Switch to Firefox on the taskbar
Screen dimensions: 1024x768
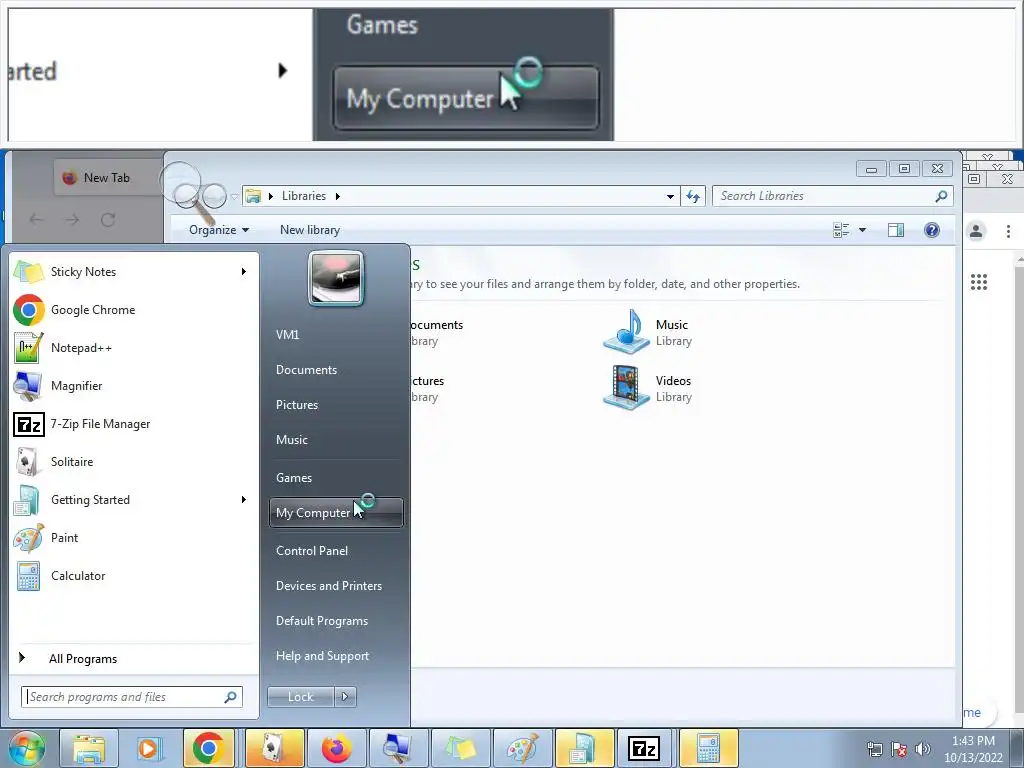336,748
